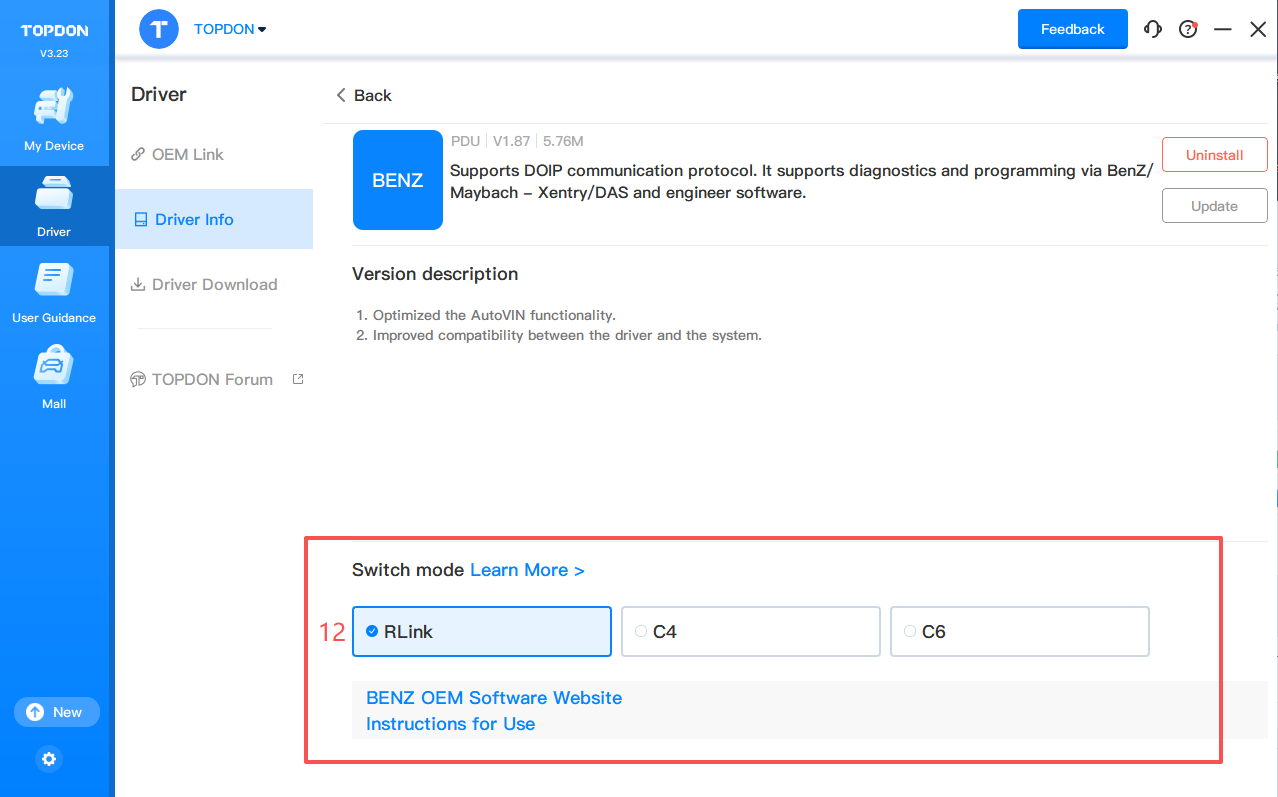Open My Device in the sidebar
The image size is (1278, 797).
[x=54, y=118]
